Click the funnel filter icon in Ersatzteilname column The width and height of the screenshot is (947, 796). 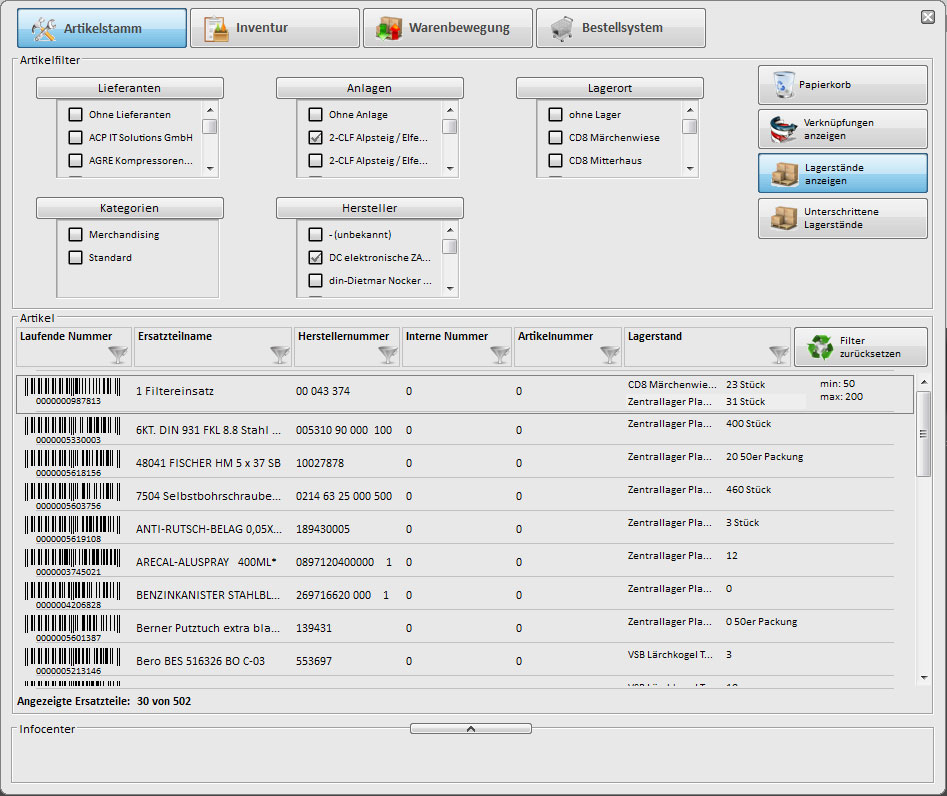(x=279, y=354)
